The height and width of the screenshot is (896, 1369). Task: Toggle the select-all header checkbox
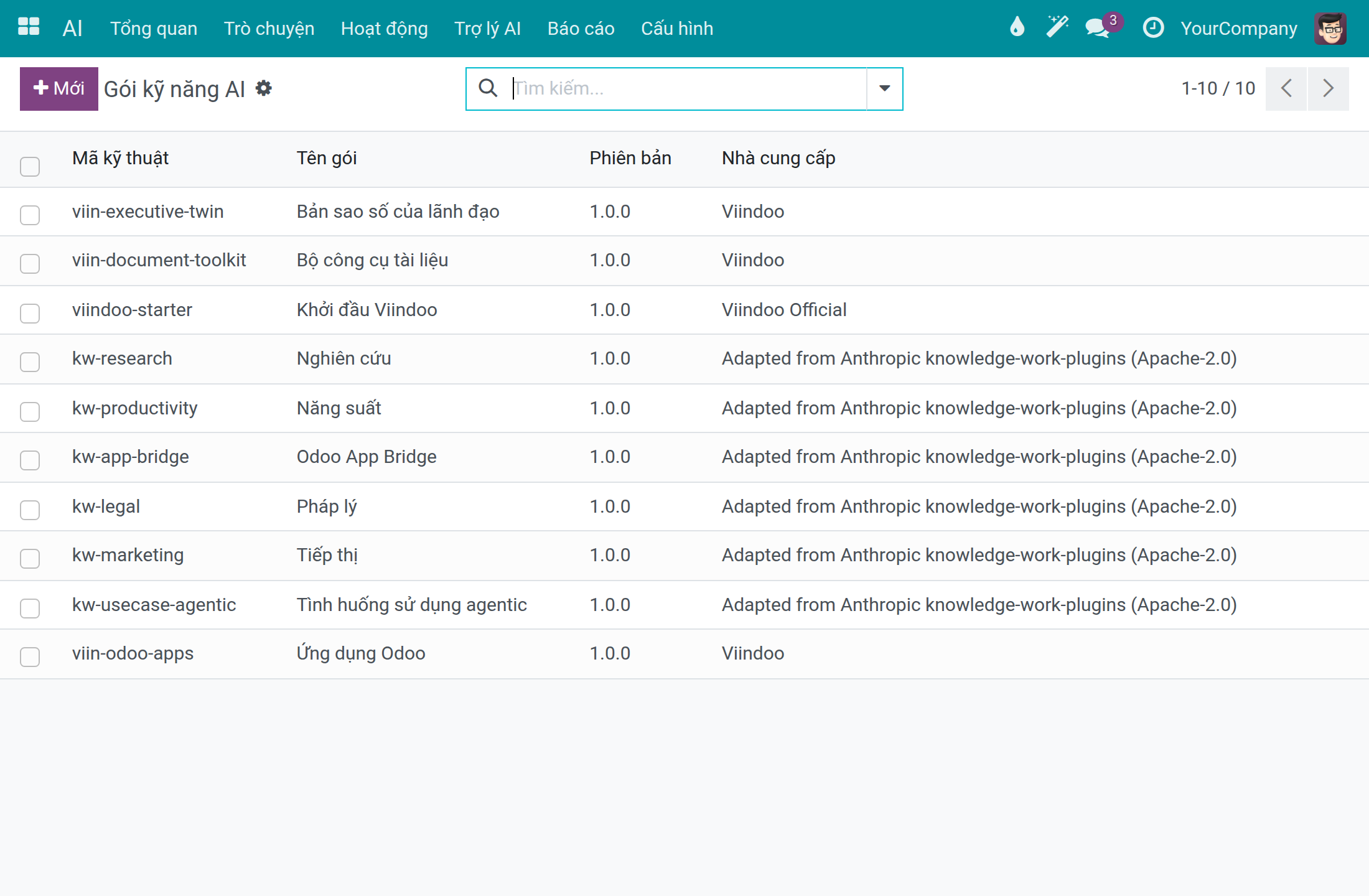pos(30,167)
